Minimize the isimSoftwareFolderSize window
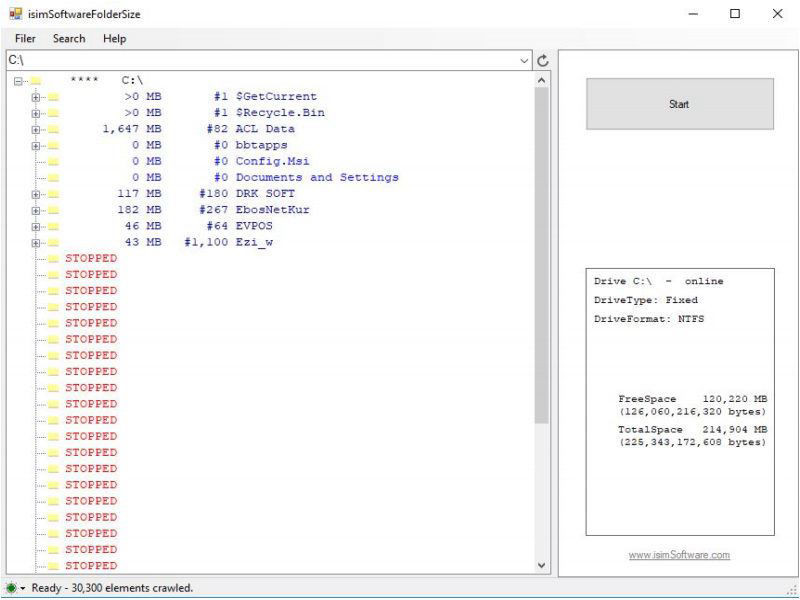 coord(693,14)
